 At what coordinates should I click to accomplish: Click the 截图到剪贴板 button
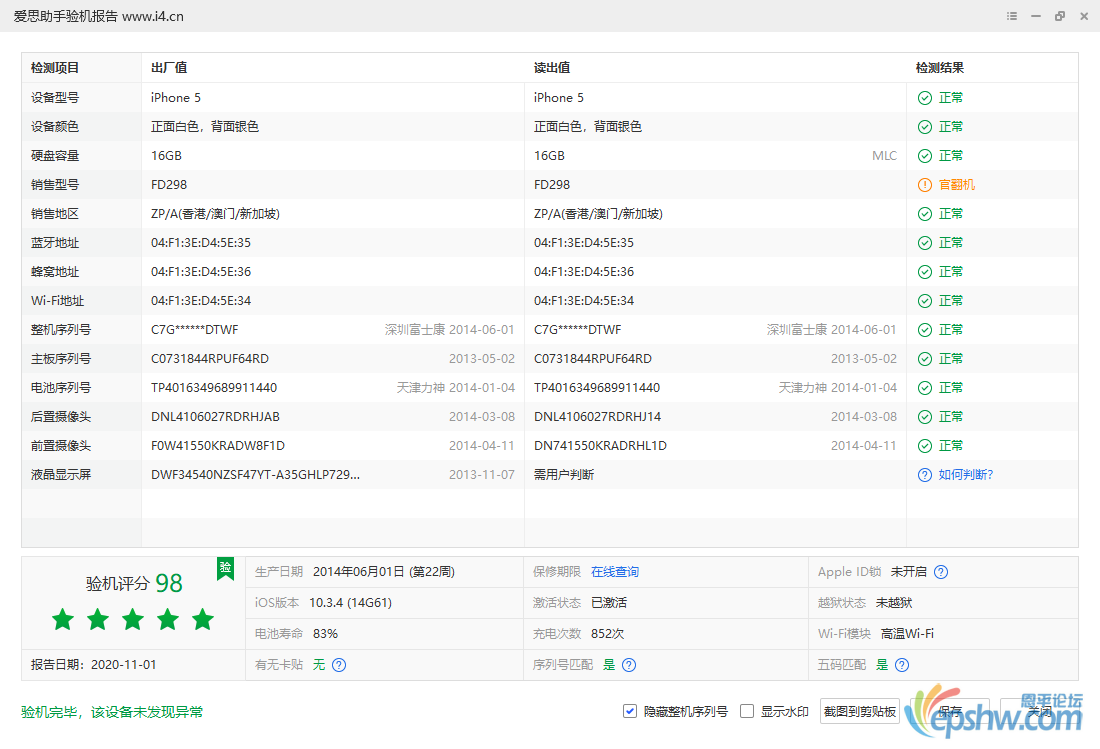coord(859,711)
